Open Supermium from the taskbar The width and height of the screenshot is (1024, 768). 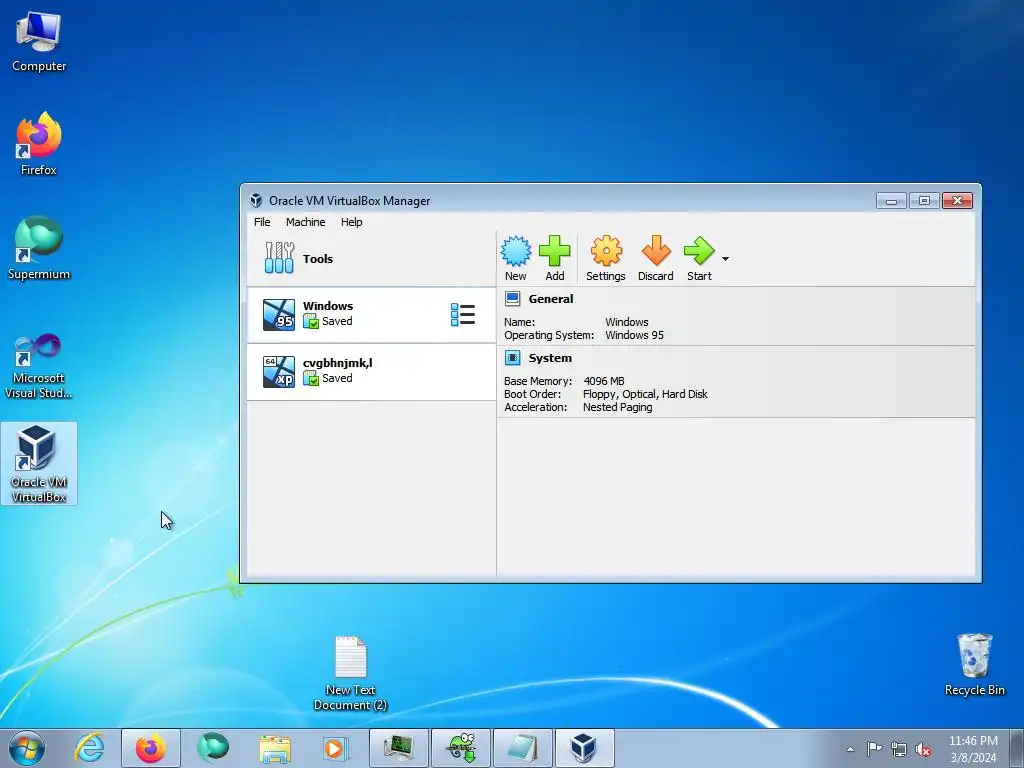[212, 748]
